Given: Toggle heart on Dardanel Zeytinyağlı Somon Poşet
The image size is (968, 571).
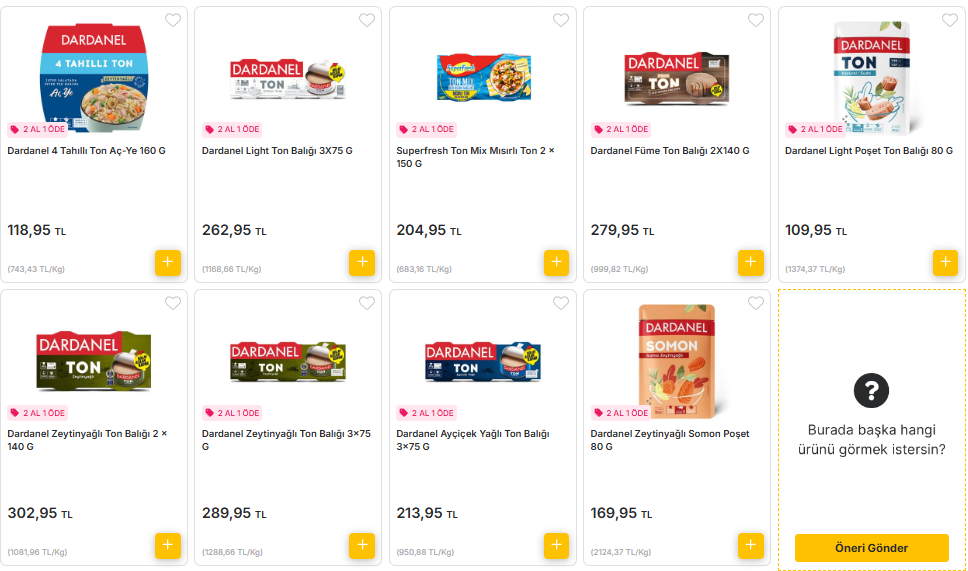Looking at the screenshot, I should (755, 304).
